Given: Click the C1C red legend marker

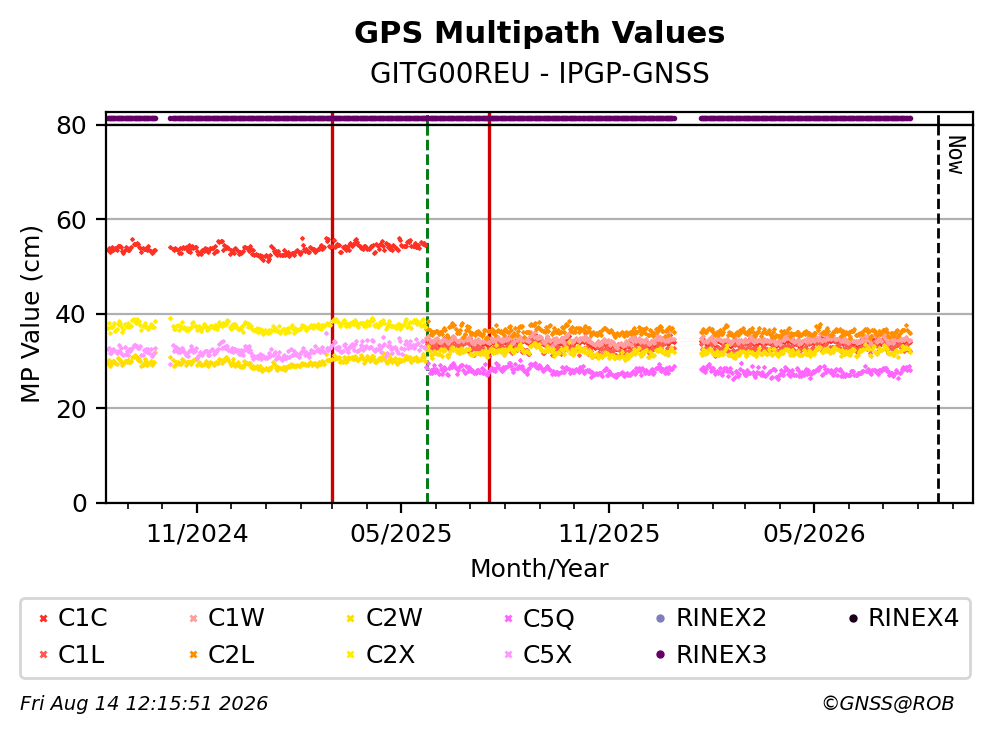Looking at the screenshot, I should (x=43, y=619).
